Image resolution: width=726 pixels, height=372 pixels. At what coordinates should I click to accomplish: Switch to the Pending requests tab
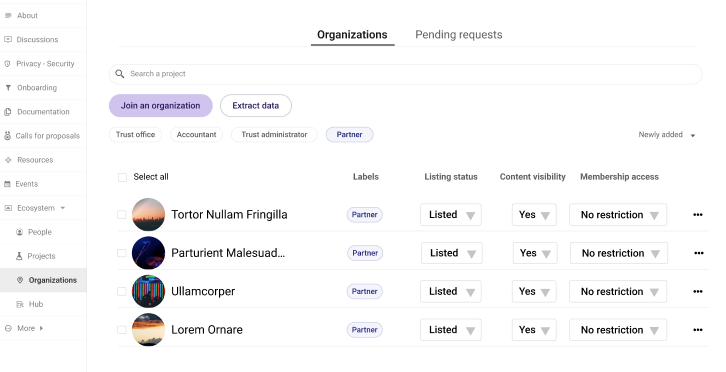[x=458, y=35]
